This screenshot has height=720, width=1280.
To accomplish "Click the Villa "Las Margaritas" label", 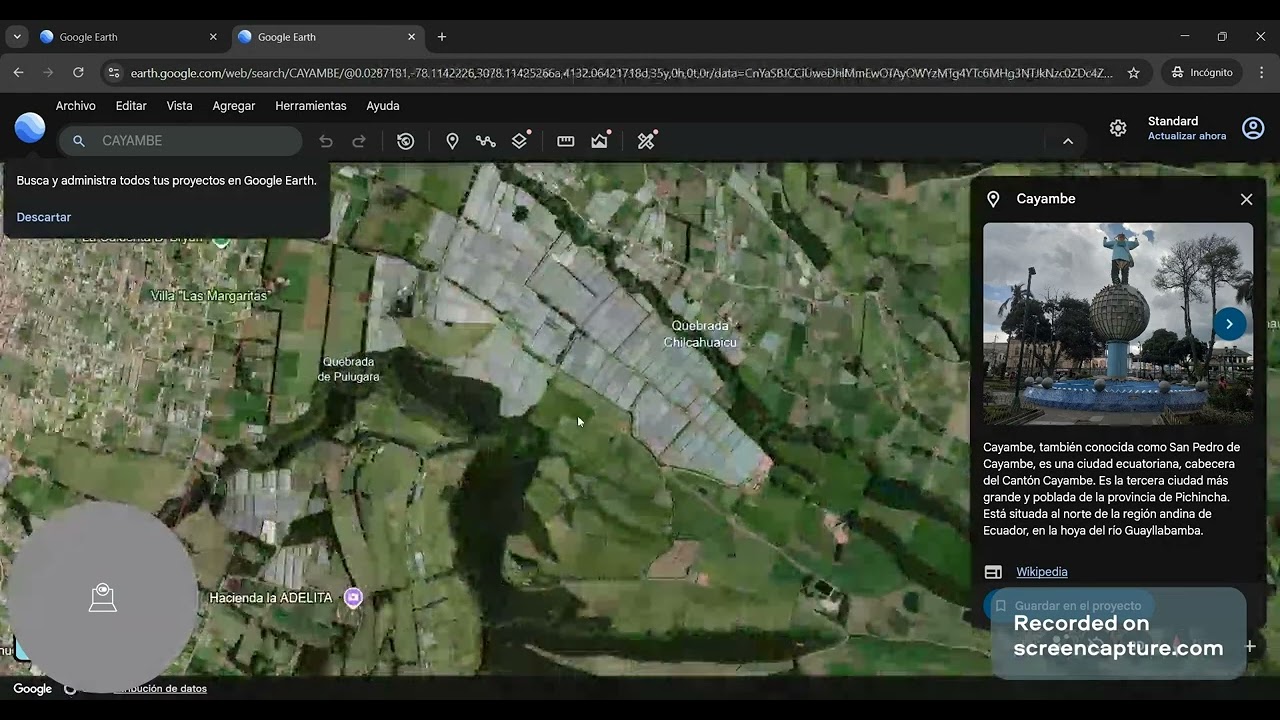I will pyautogui.click(x=210, y=296).
